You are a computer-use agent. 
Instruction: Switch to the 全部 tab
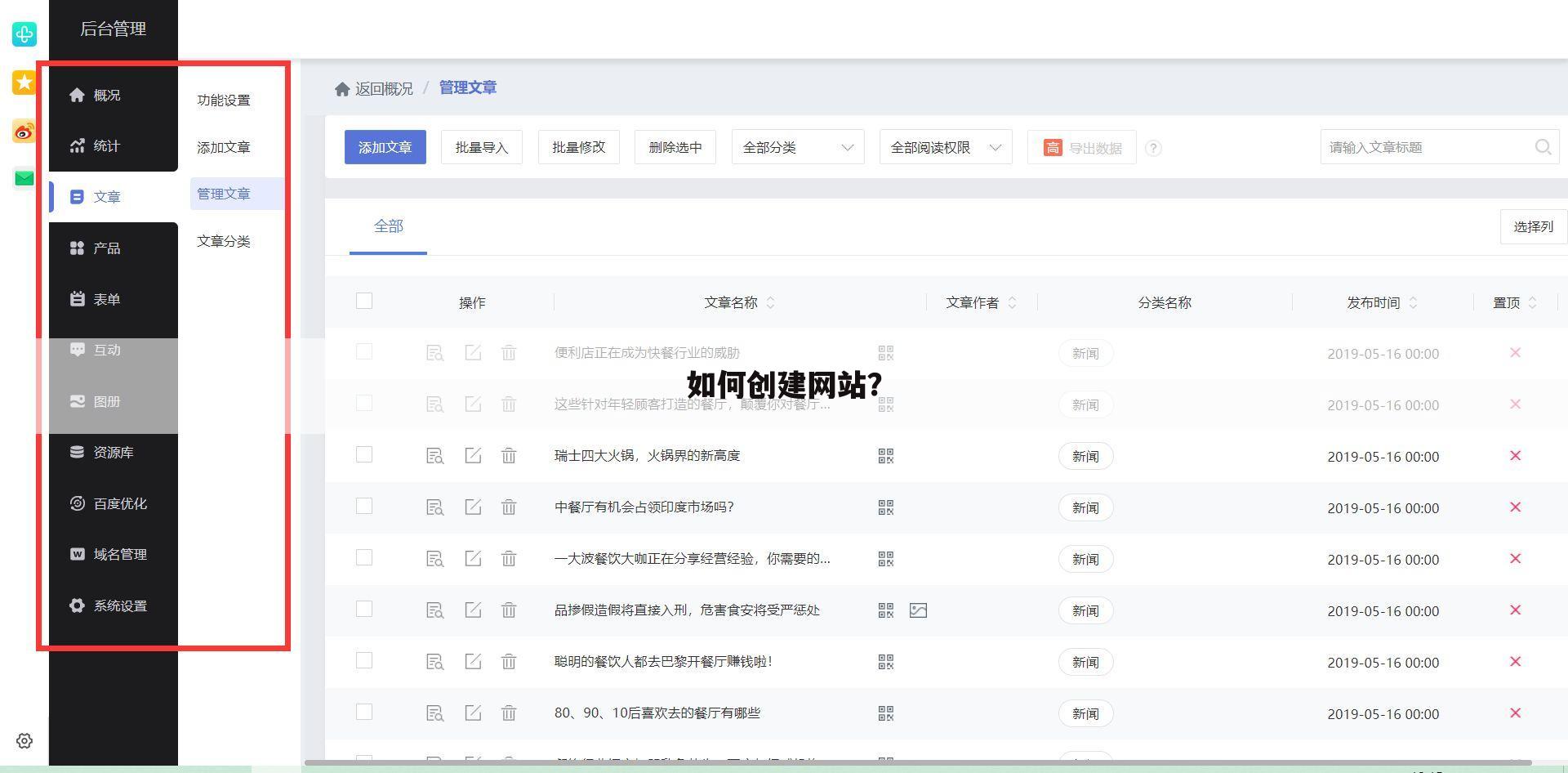[388, 226]
